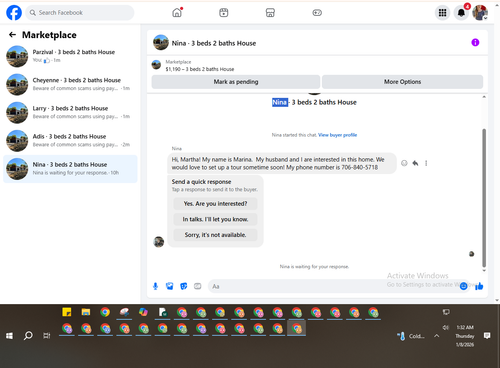This screenshot has height=368, width=500.
Task: Open the Parzival conversation
Action: pos(70,56)
